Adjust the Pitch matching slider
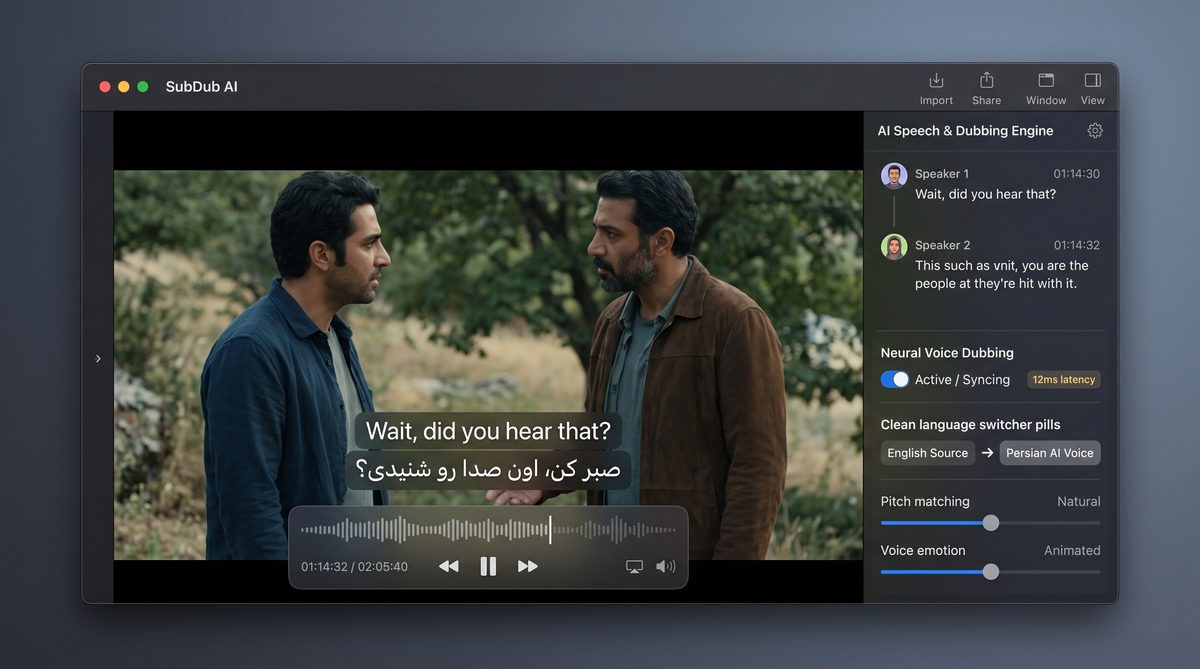Image resolution: width=1200 pixels, height=669 pixels. coord(990,523)
